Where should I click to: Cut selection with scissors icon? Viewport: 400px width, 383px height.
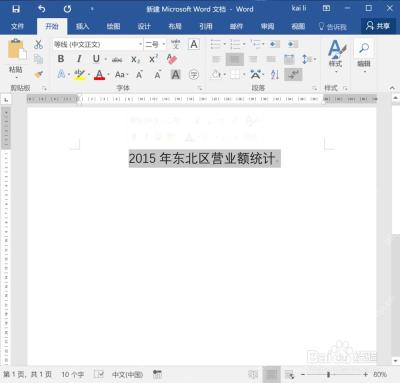coord(38,45)
